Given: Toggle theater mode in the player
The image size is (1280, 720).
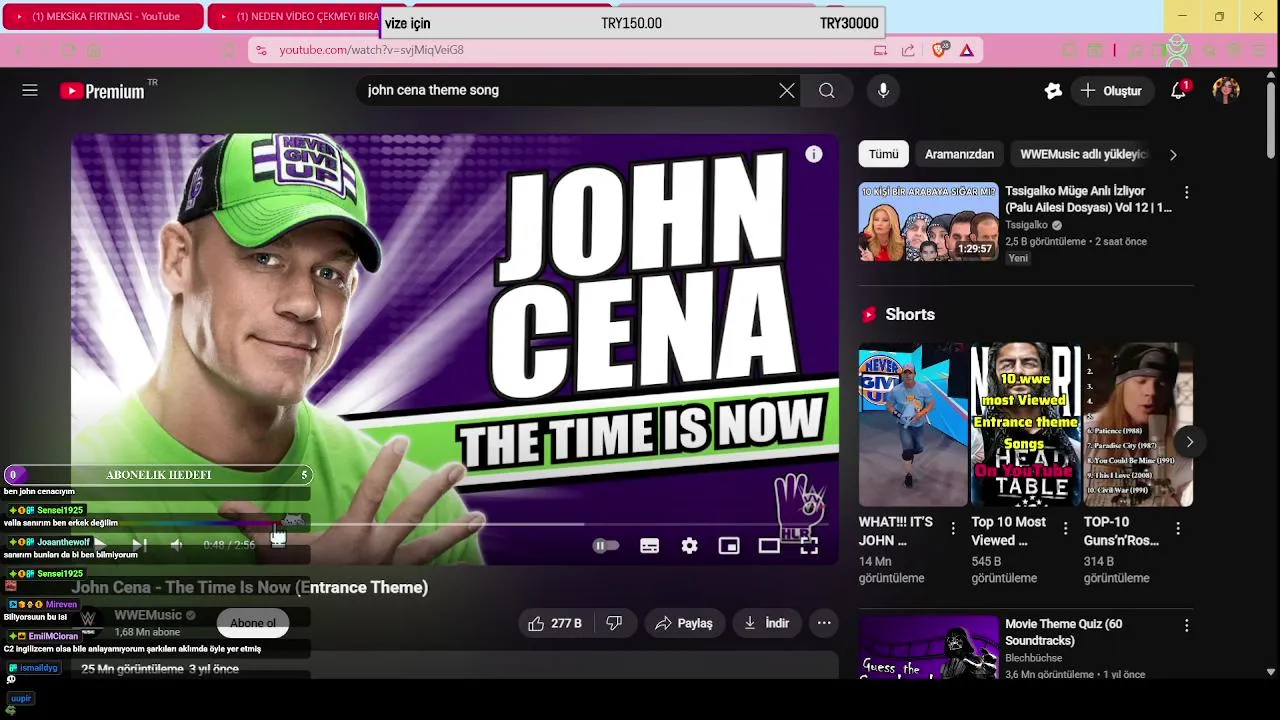Looking at the screenshot, I should [x=769, y=546].
